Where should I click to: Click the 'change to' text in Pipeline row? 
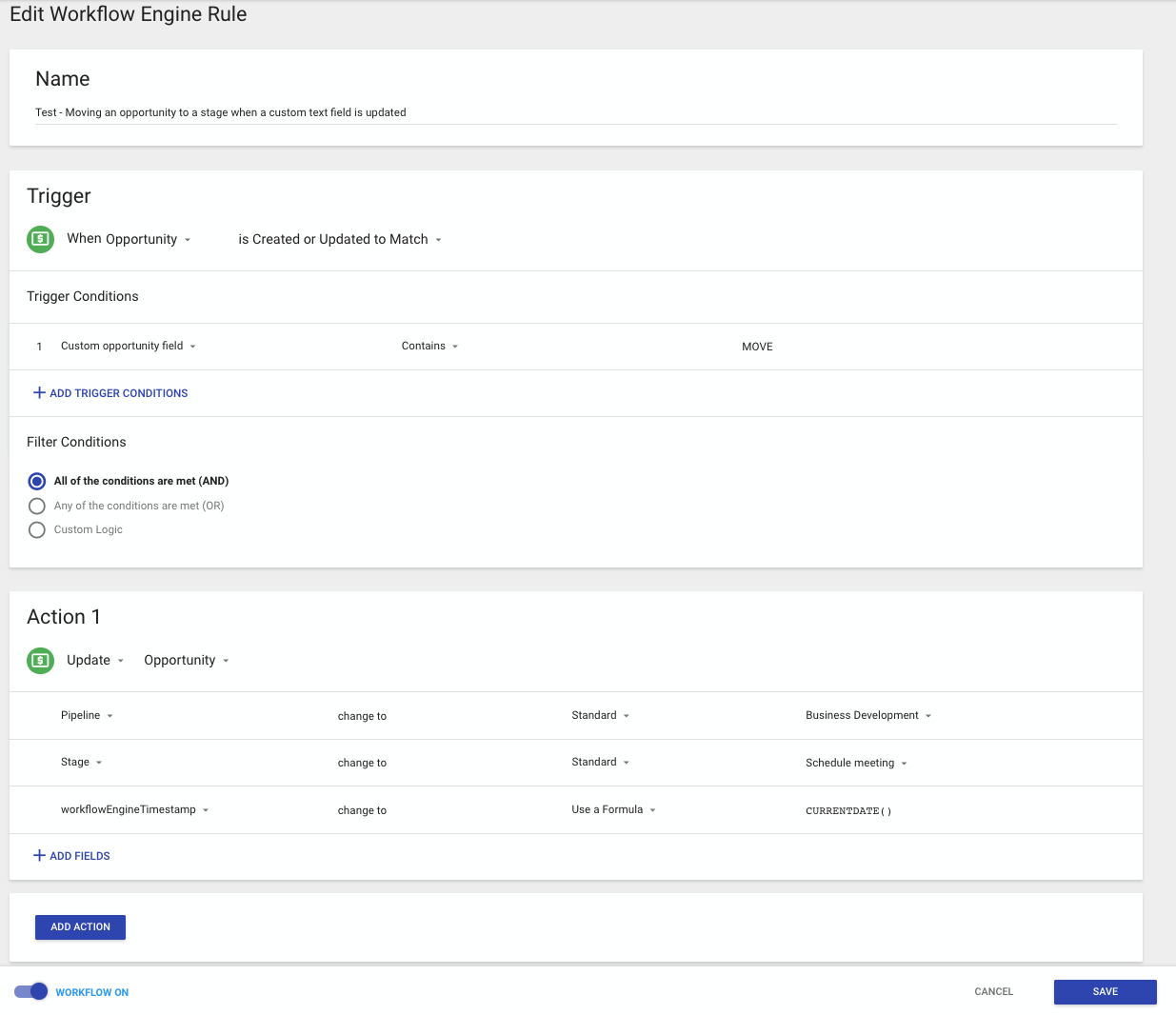[362, 716]
